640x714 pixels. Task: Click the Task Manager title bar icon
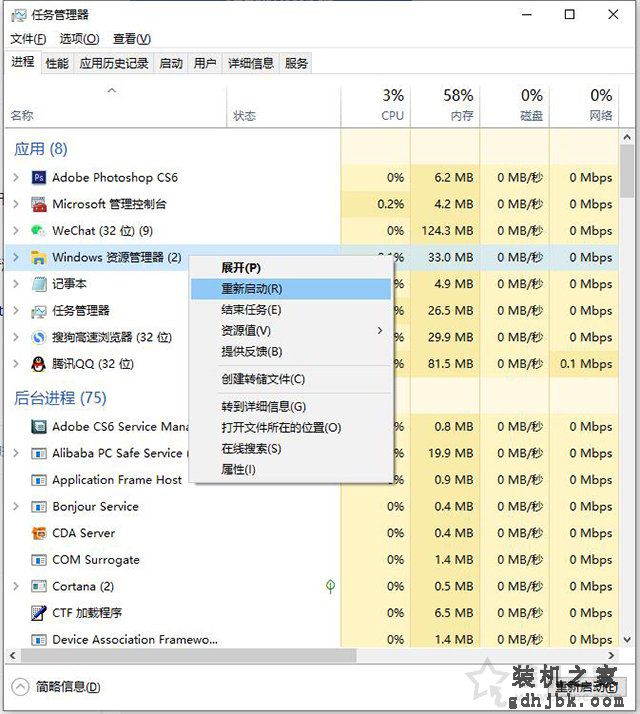(19, 15)
